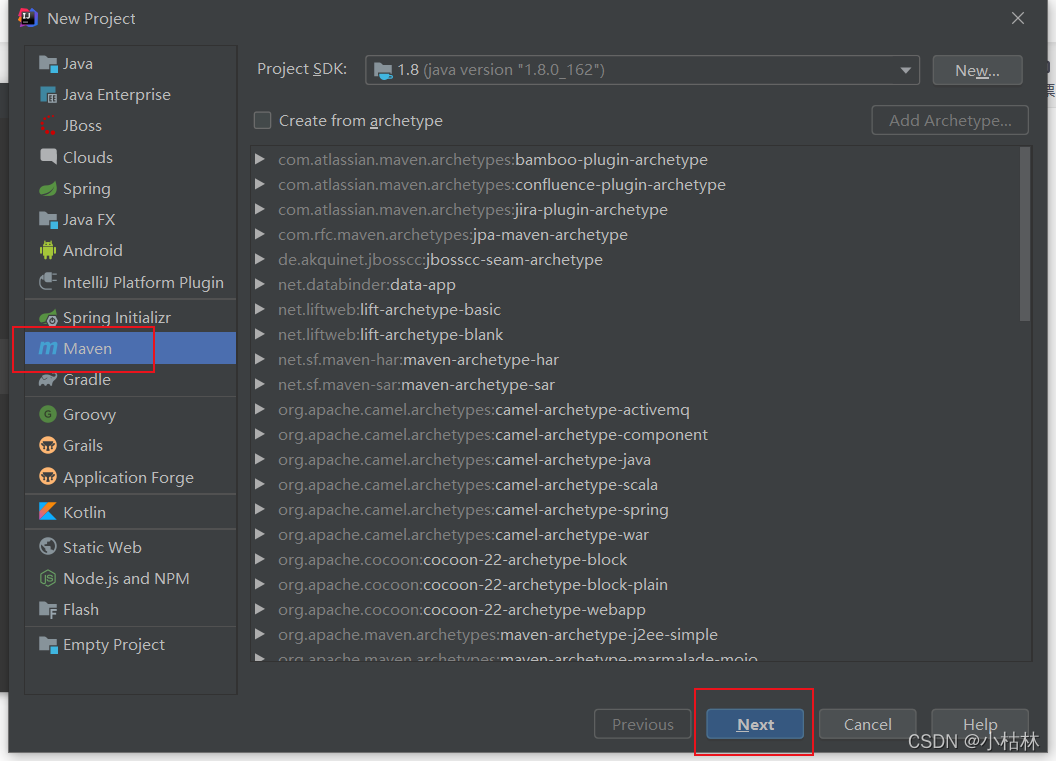Click the archetype list vertical scrollbar
Screen dimensions: 1056x761
[1025, 234]
